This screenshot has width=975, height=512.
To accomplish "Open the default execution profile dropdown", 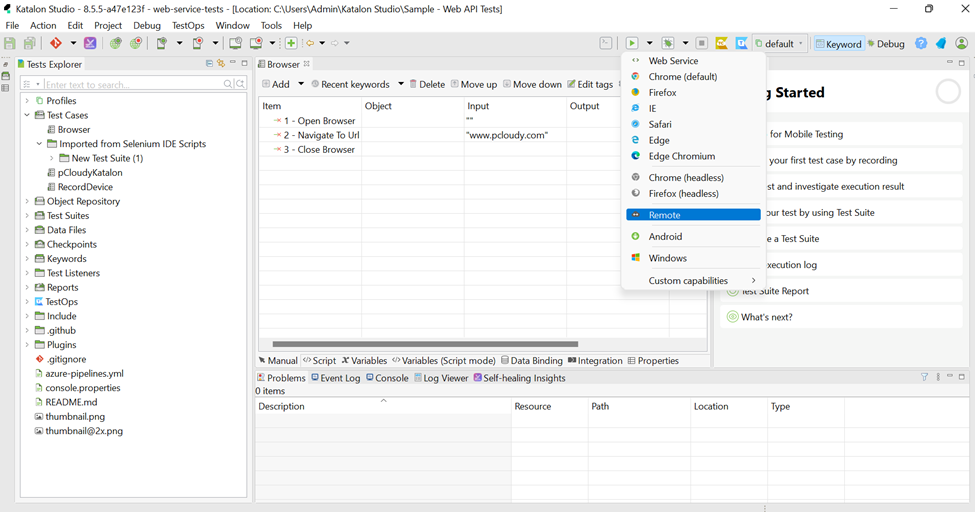I will 780,44.
